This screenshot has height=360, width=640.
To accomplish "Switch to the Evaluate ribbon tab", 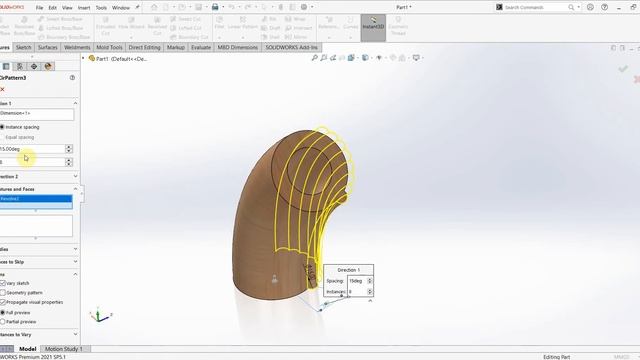I will pyautogui.click(x=201, y=47).
